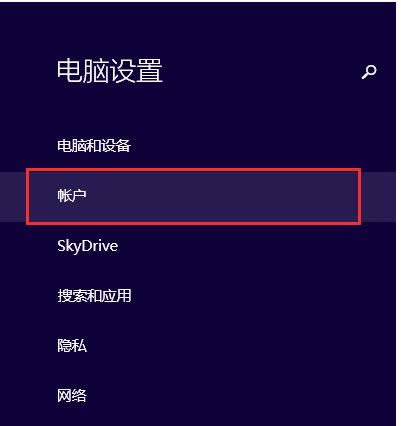
Task: Select the SkyDrive cloud storage category
Action: pyautogui.click(x=88, y=246)
